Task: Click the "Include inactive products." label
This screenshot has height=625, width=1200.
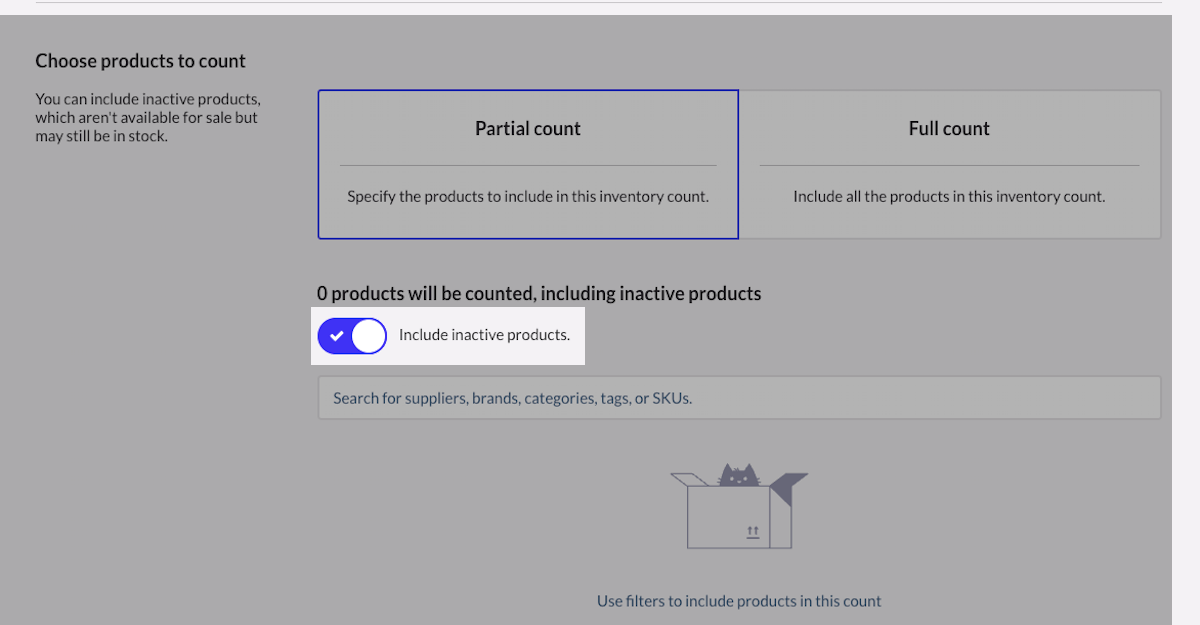Action: point(484,335)
